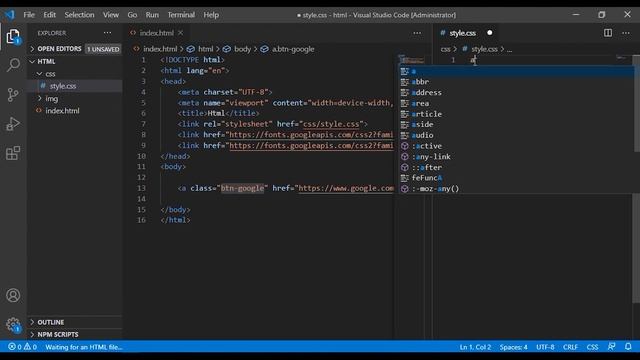Open the File menu
The height and width of the screenshot is (360, 640).
(29, 15)
